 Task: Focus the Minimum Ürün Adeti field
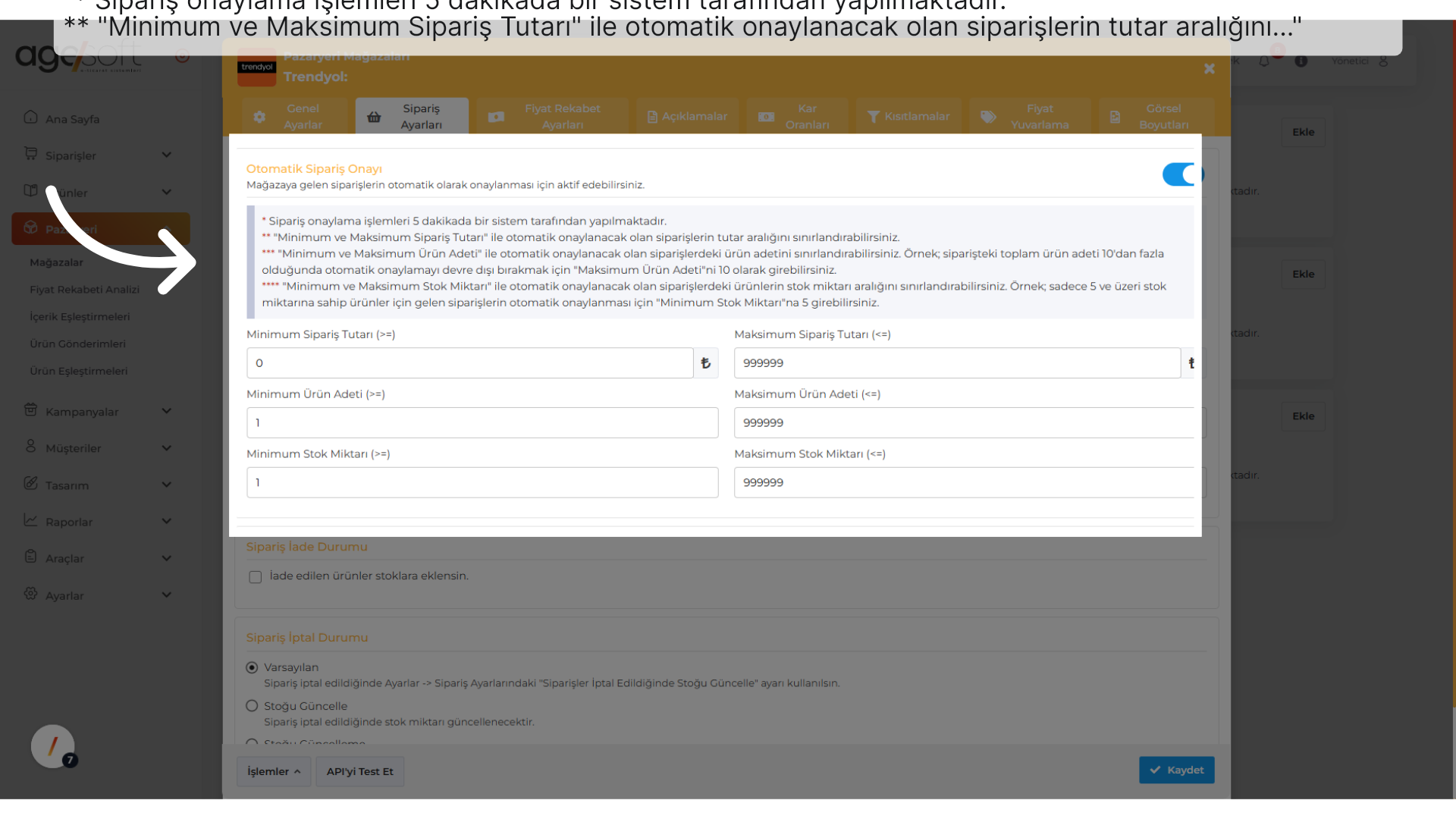pyautogui.click(x=482, y=422)
